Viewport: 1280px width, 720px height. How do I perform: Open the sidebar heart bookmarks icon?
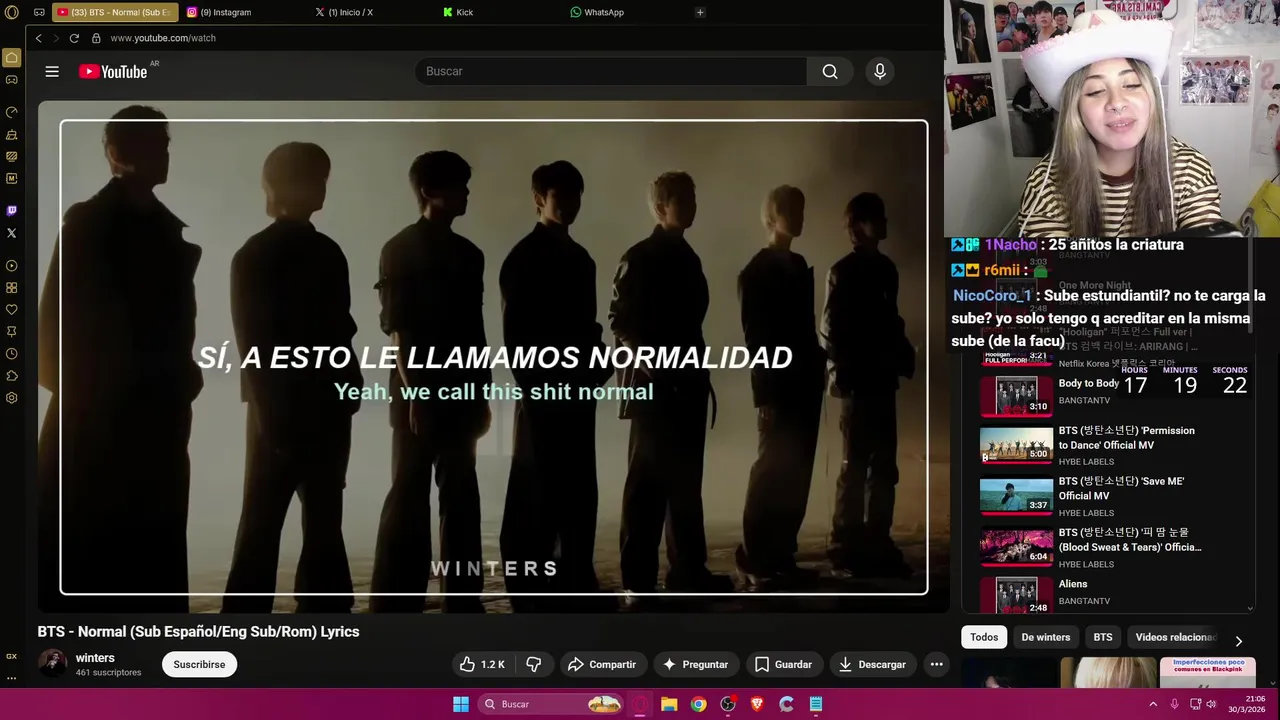(12, 310)
